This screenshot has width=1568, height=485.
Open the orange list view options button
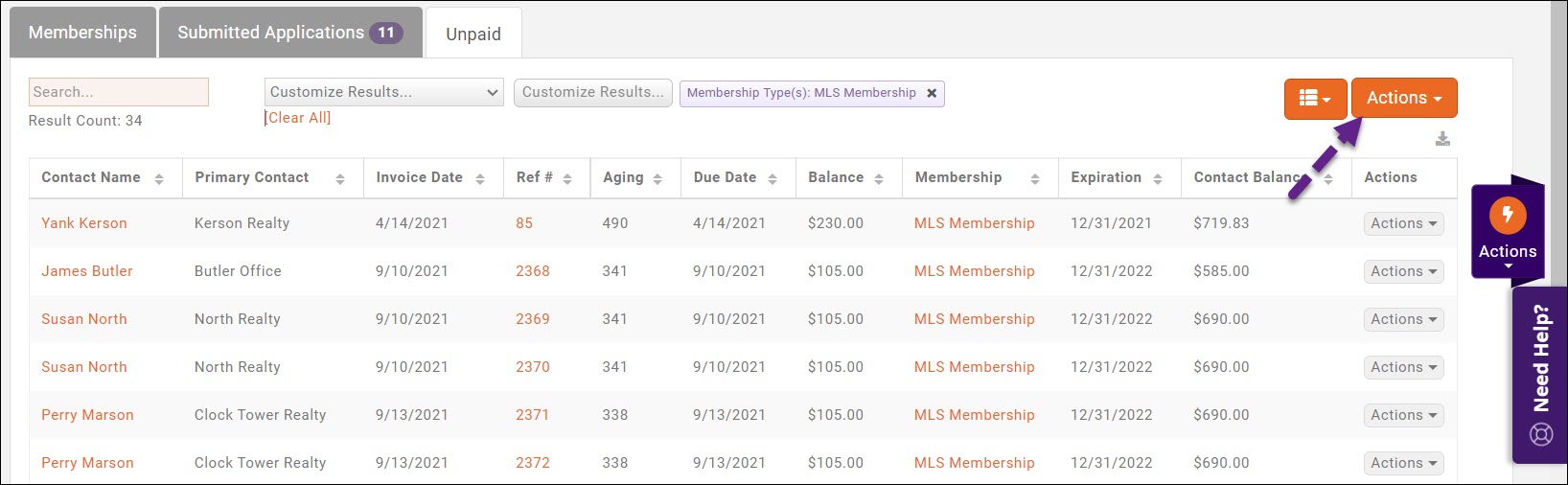(x=1315, y=99)
